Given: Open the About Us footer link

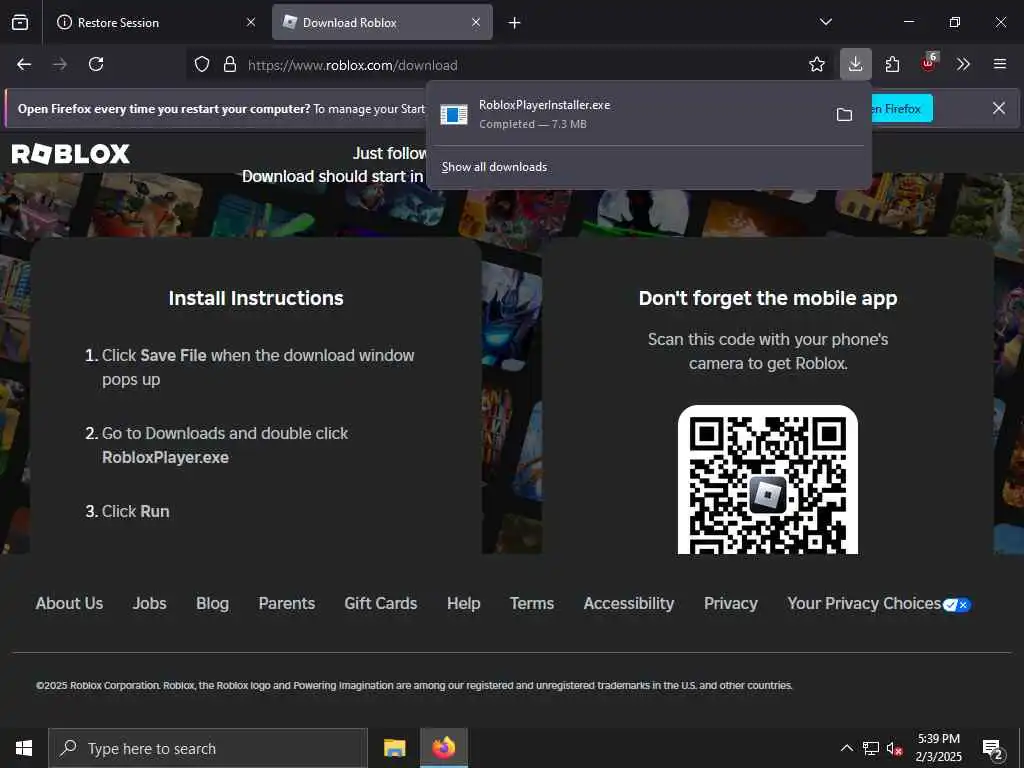Looking at the screenshot, I should pos(69,603).
